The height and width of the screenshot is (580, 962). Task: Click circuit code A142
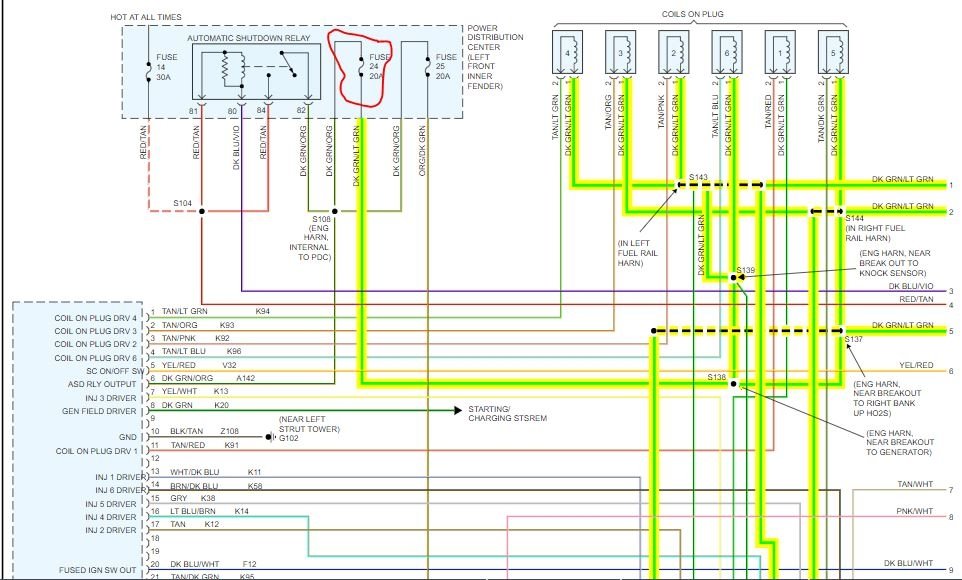(x=245, y=378)
